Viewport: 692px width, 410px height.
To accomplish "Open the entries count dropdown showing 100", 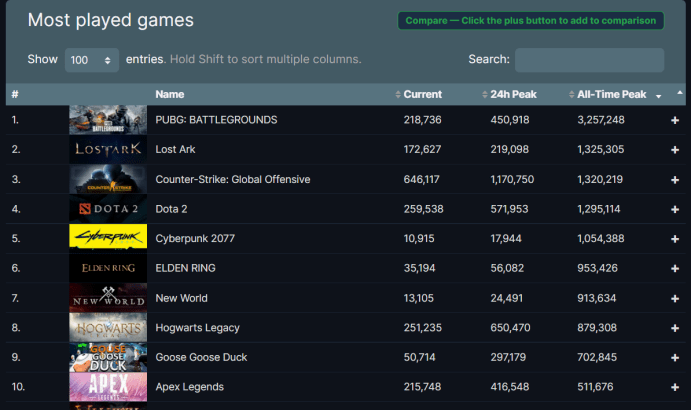I will [x=92, y=60].
